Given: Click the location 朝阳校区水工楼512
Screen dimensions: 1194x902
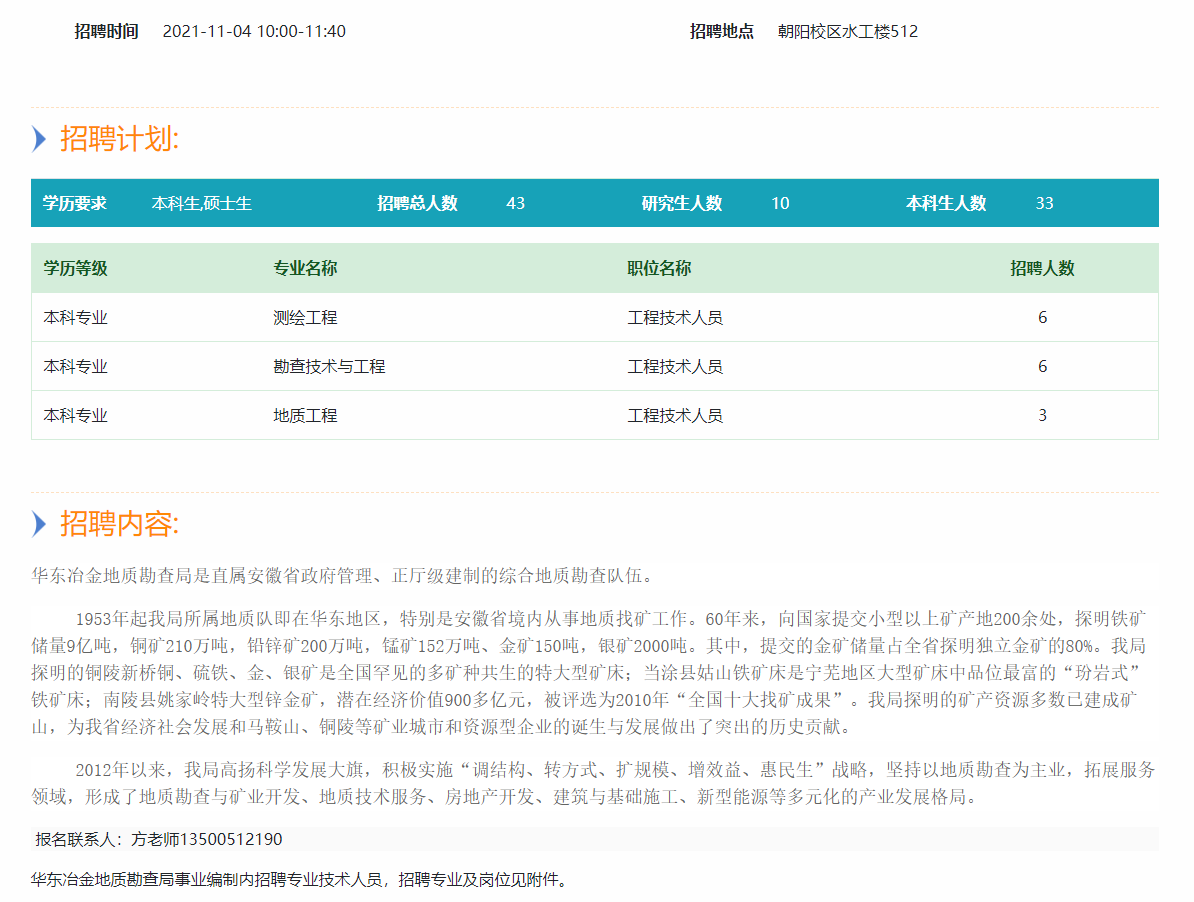Looking at the screenshot, I should click(x=847, y=31).
